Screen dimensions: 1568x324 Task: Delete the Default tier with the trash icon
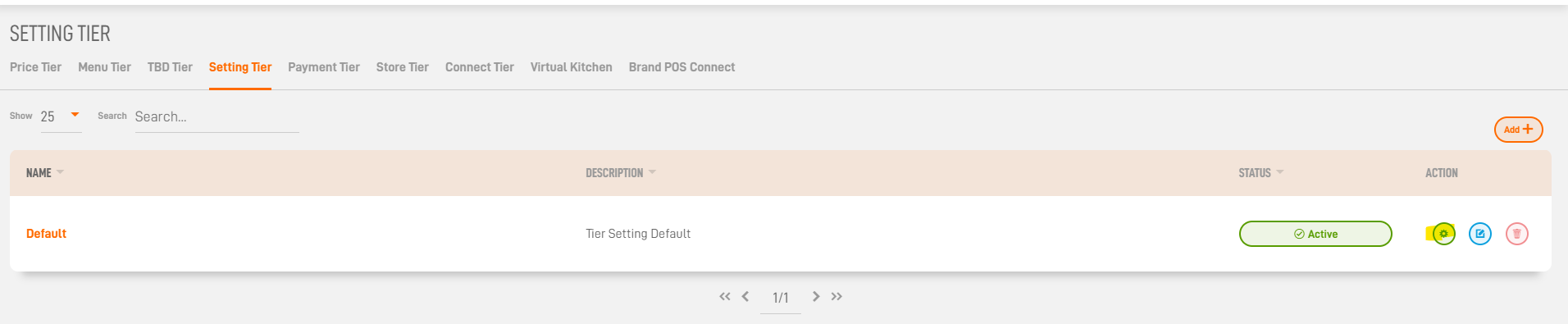pos(1517,234)
